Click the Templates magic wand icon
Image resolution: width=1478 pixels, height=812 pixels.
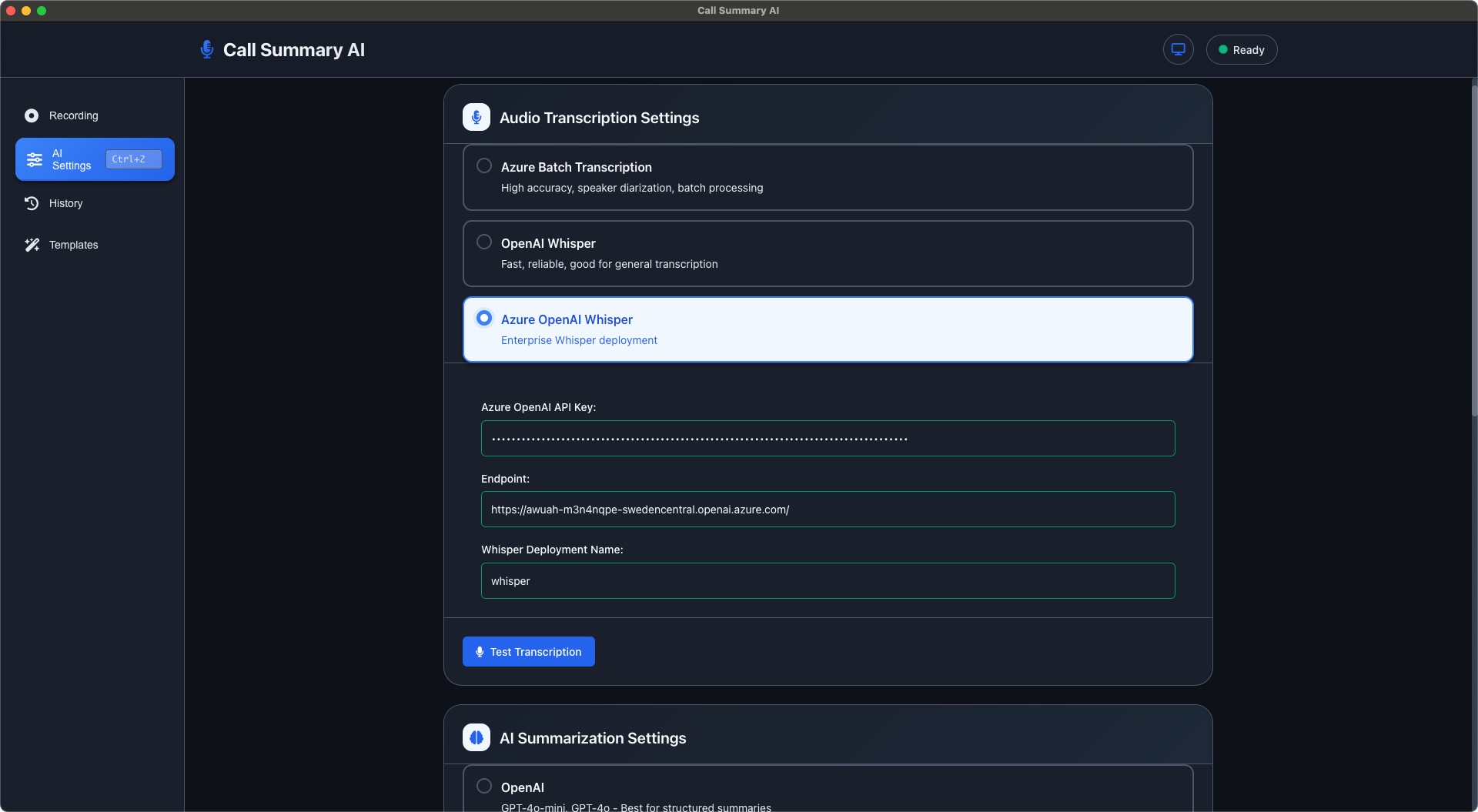coord(32,245)
